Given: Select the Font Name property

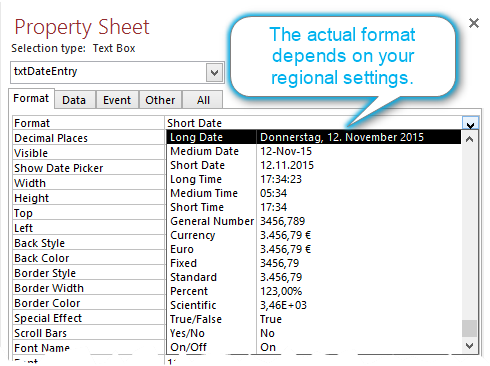Looking at the screenshot, I should point(88,348).
